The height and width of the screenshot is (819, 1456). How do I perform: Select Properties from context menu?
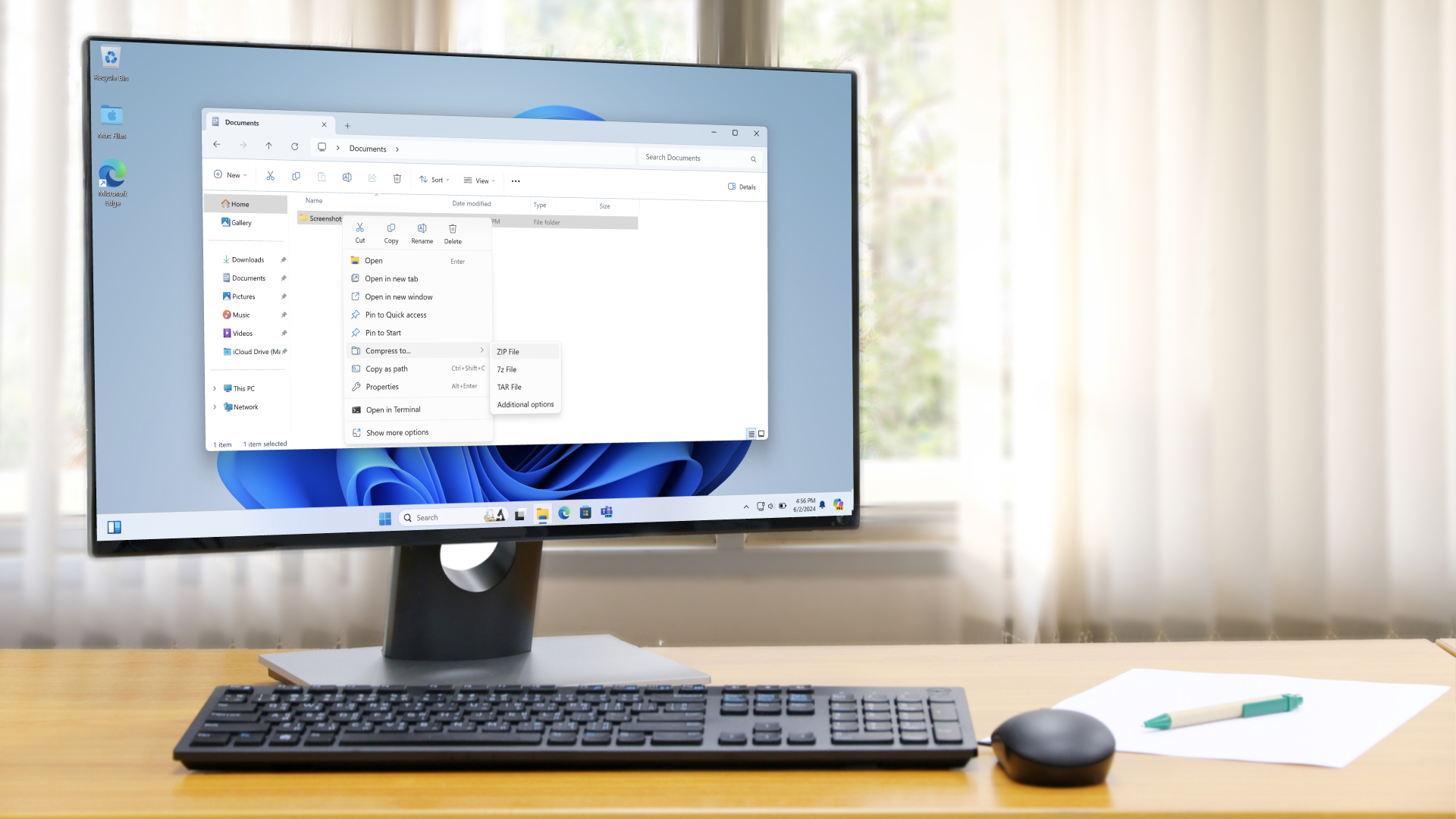pyautogui.click(x=382, y=386)
